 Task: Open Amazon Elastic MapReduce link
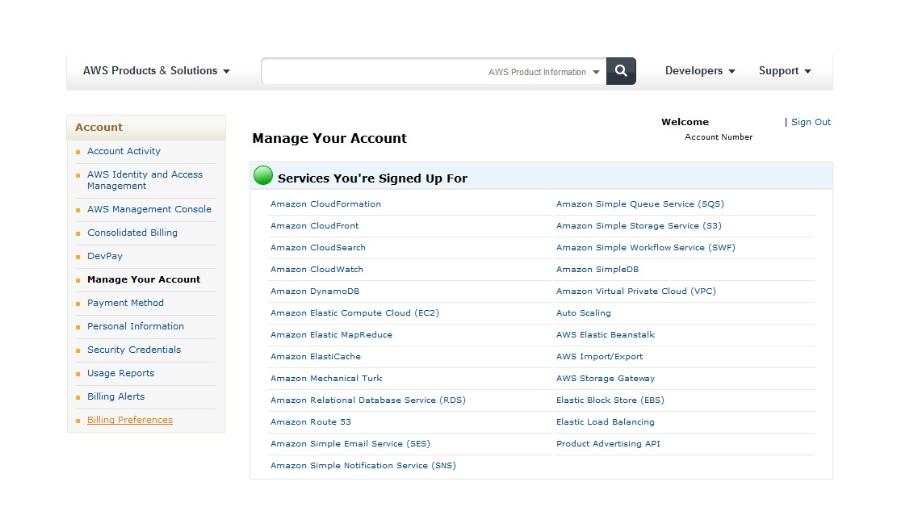[x=331, y=335]
